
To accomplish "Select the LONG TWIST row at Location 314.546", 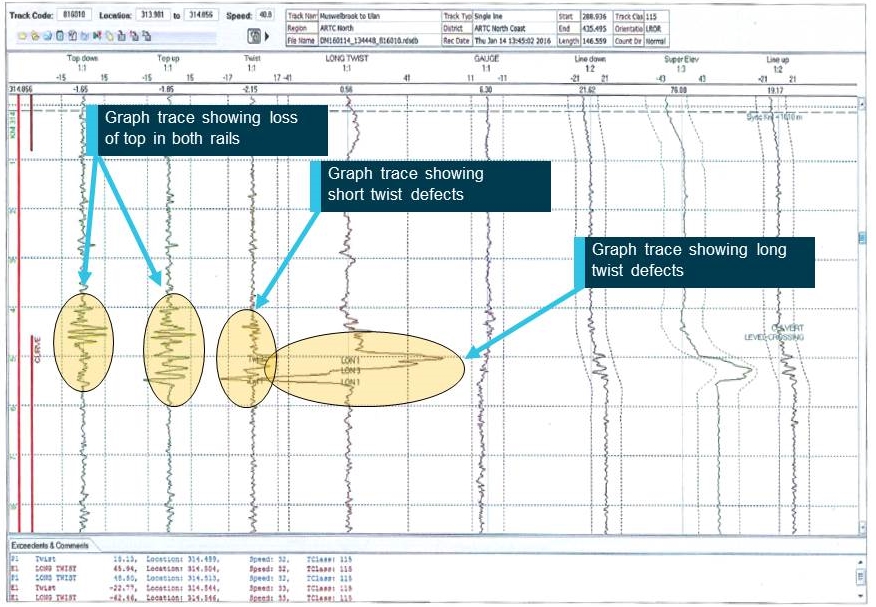I will click(182, 598).
